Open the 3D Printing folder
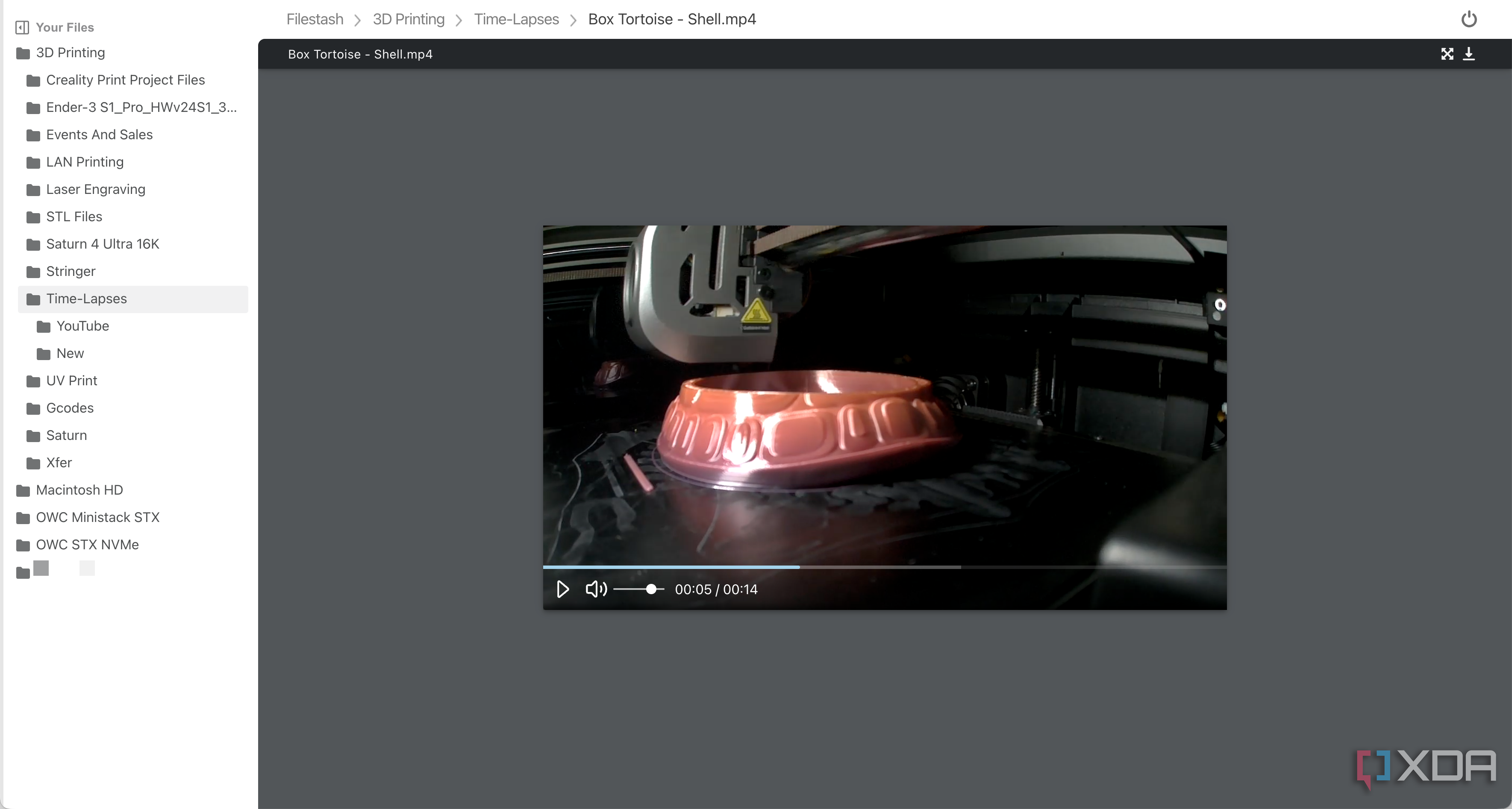The height and width of the screenshot is (809, 1512). (71, 53)
